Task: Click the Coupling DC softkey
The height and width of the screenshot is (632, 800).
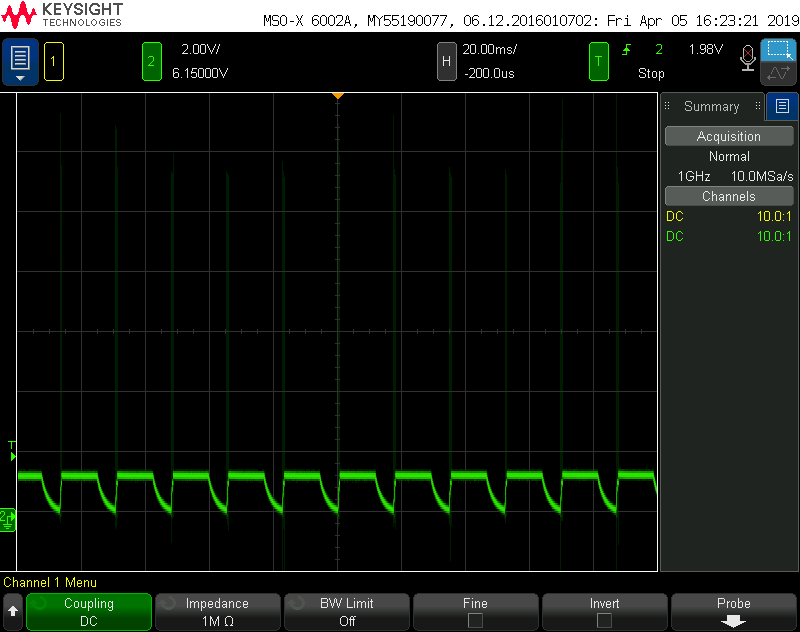Action: pos(89,612)
